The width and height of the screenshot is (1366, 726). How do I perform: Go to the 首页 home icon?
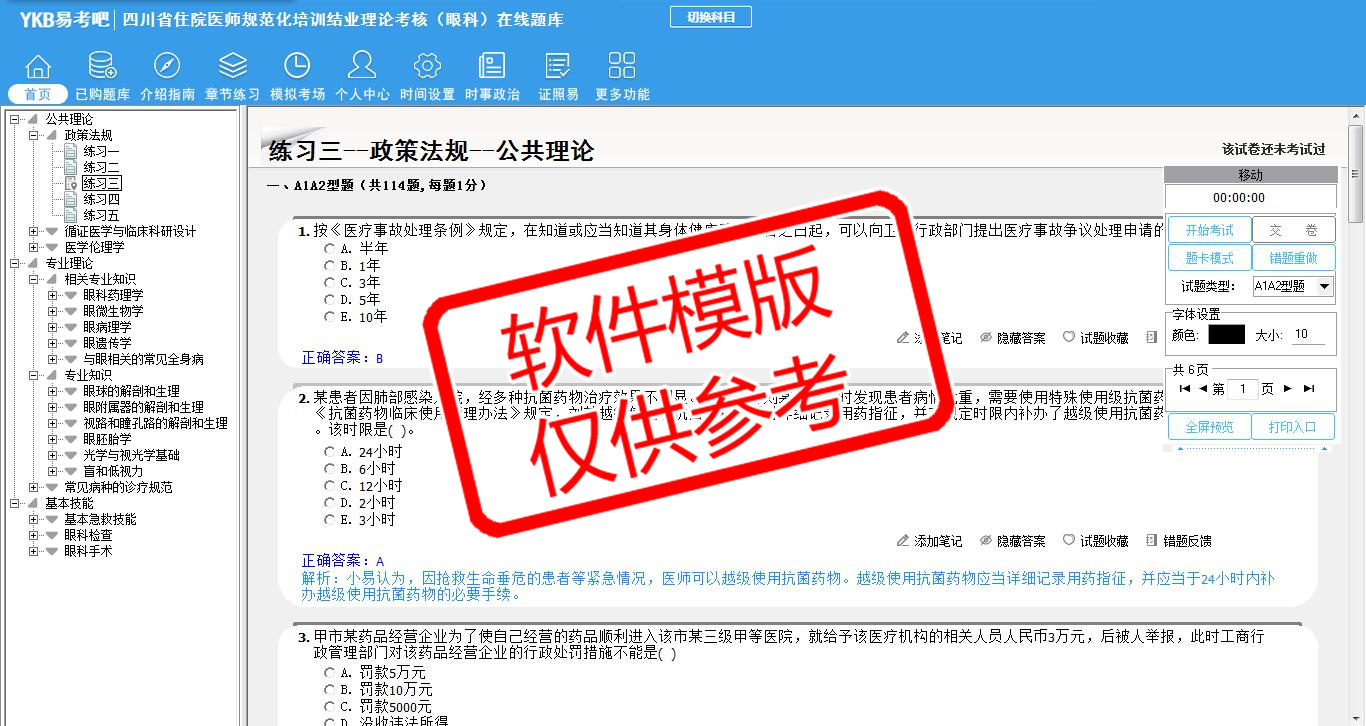pos(38,66)
